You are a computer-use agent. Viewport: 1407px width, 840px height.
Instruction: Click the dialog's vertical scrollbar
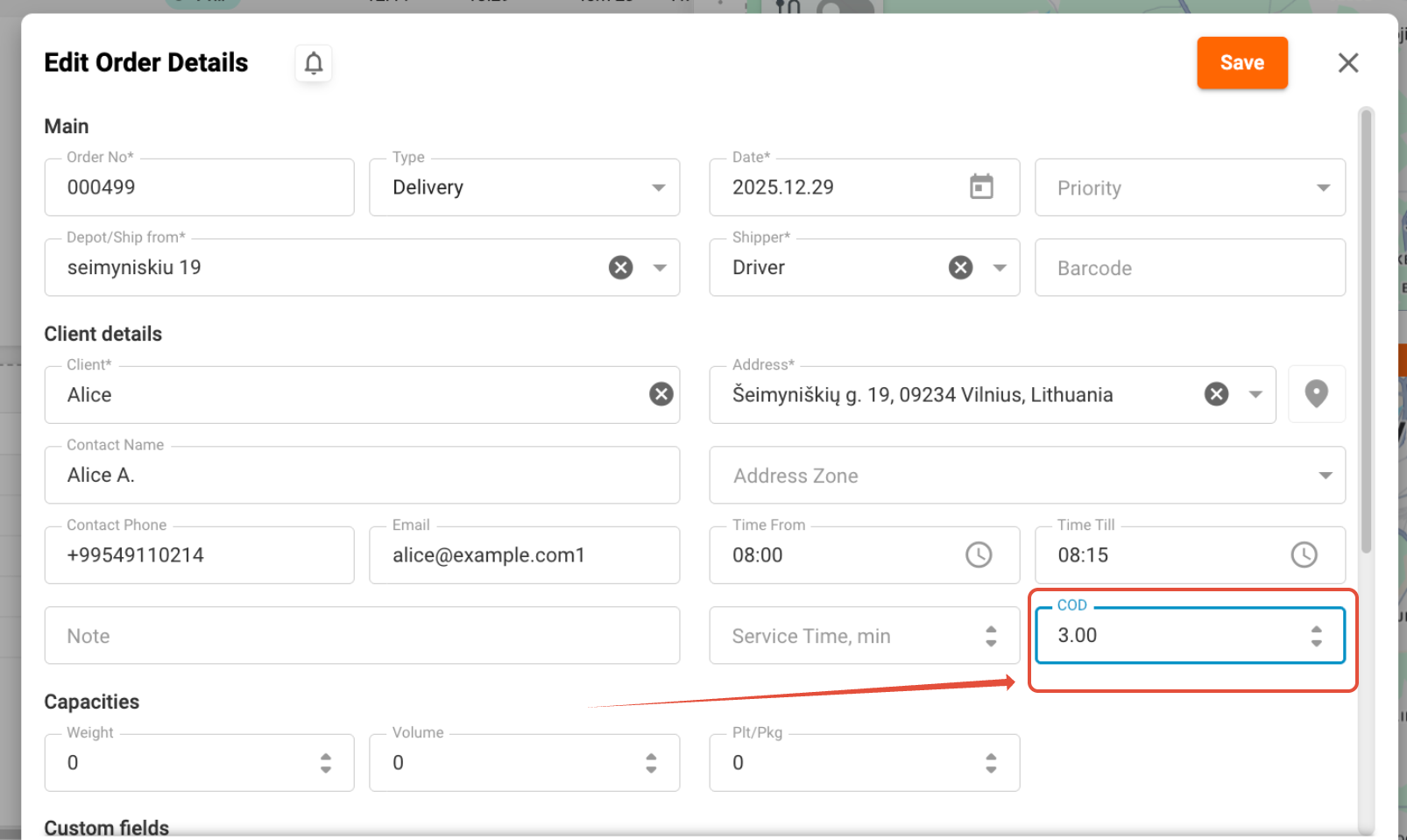1366,333
